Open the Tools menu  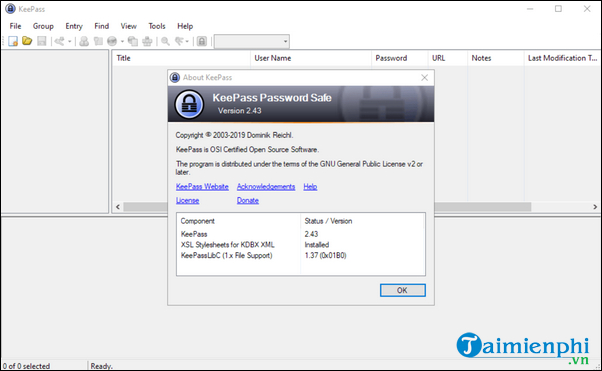(157, 26)
